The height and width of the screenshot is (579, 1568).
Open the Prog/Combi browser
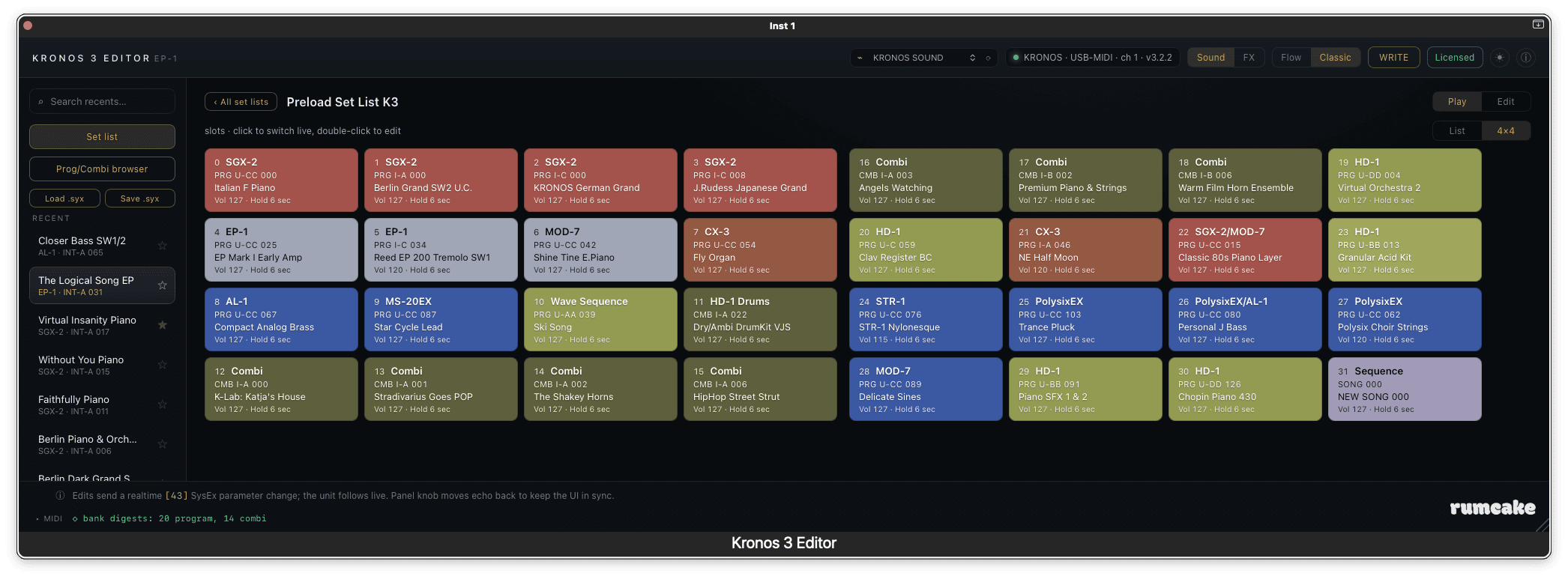(102, 169)
